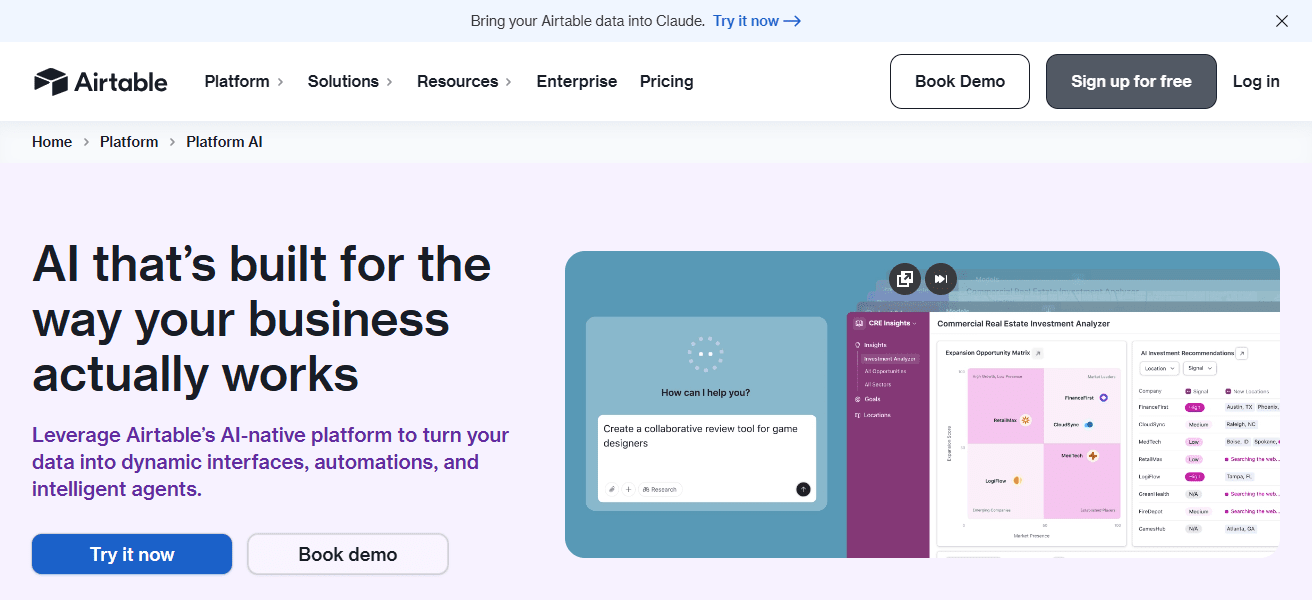Open Locations in the purple sidebar
Image resolution: width=1312 pixels, height=600 pixels.
[x=872, y=415]
